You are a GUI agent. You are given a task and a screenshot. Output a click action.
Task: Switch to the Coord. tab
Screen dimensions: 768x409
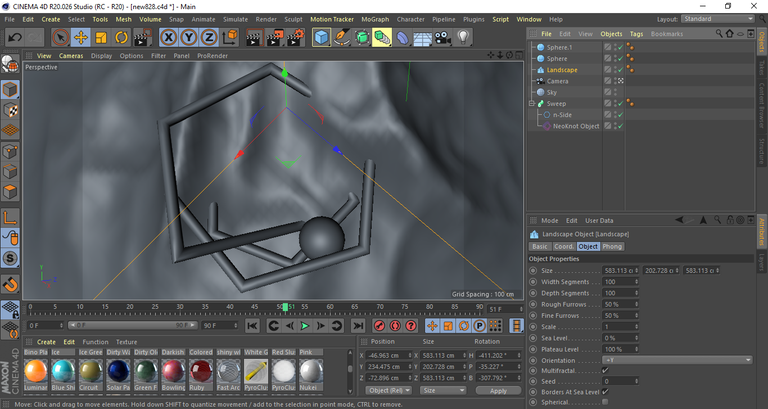[x=563, y=246]
